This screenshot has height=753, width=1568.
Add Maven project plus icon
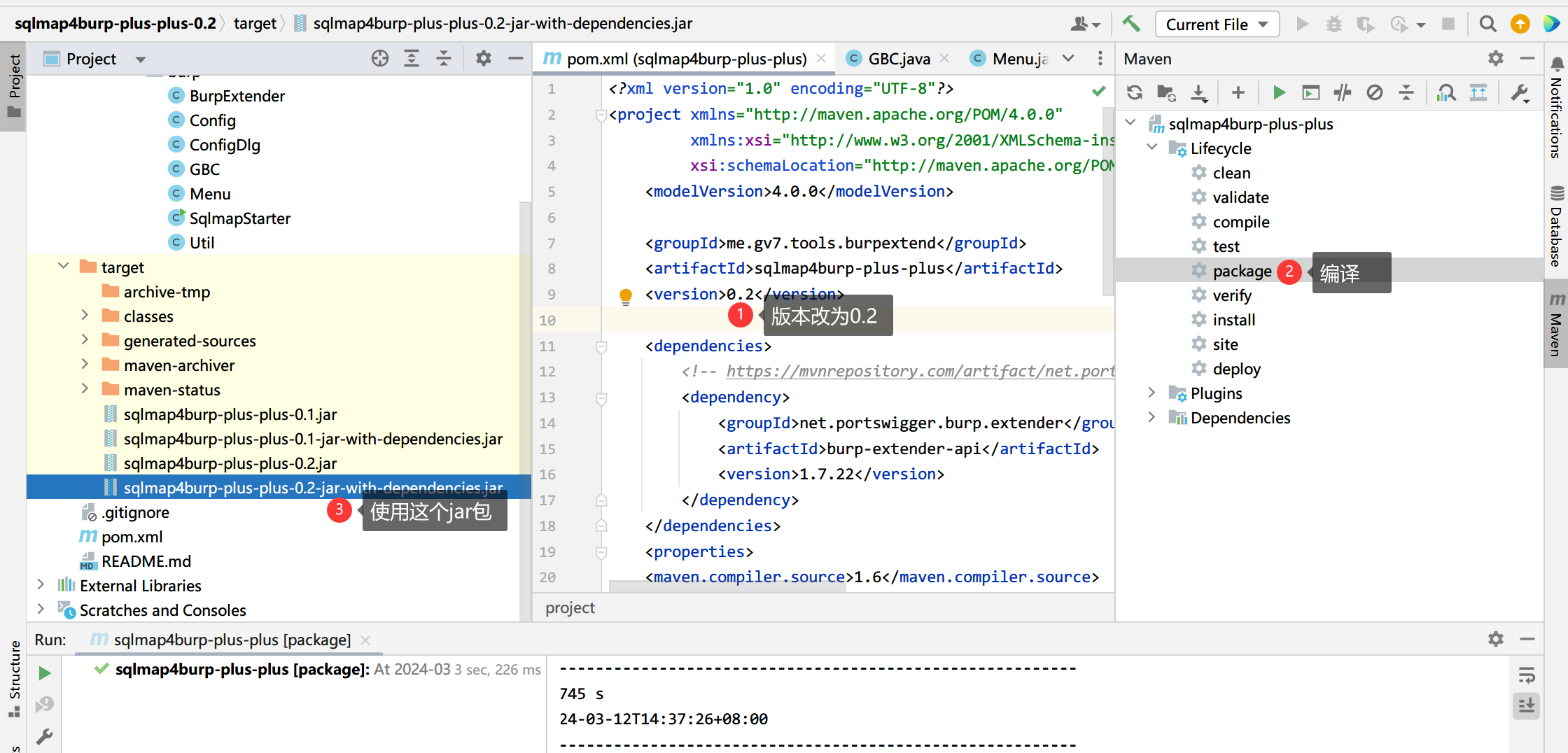tap(1238, 92)
